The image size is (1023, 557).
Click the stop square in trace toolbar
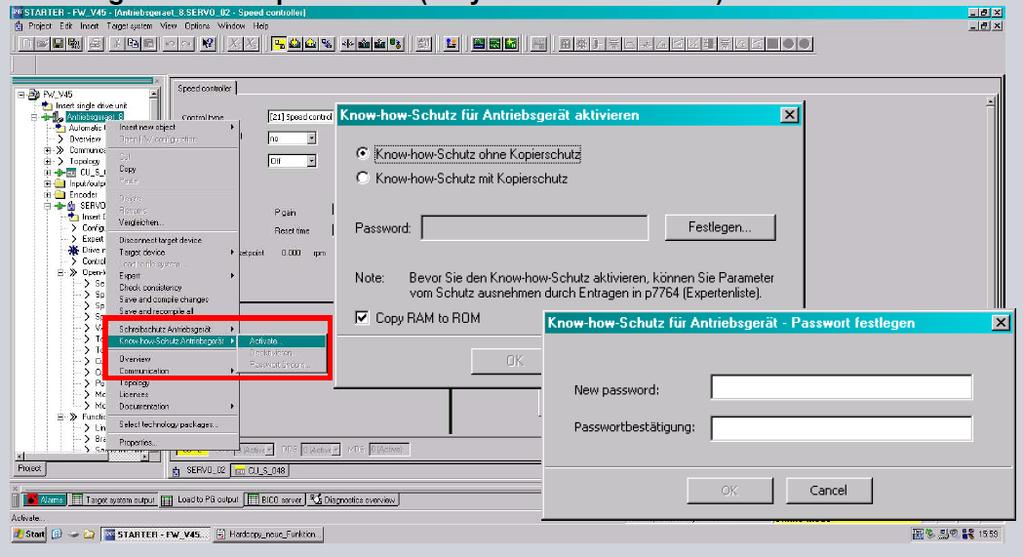click(x=772, y=44)
